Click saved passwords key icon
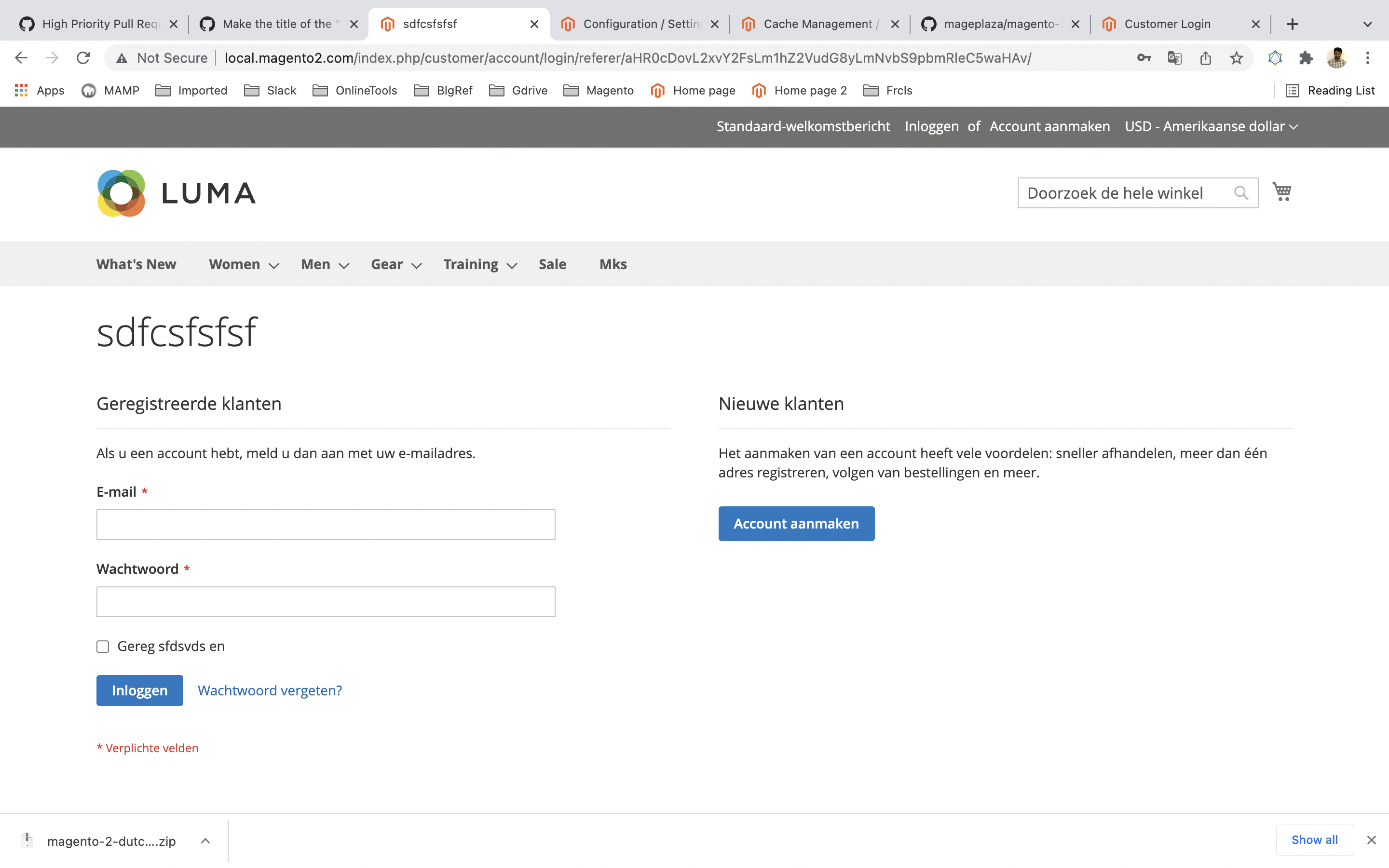 click(x=1144, y=58)
